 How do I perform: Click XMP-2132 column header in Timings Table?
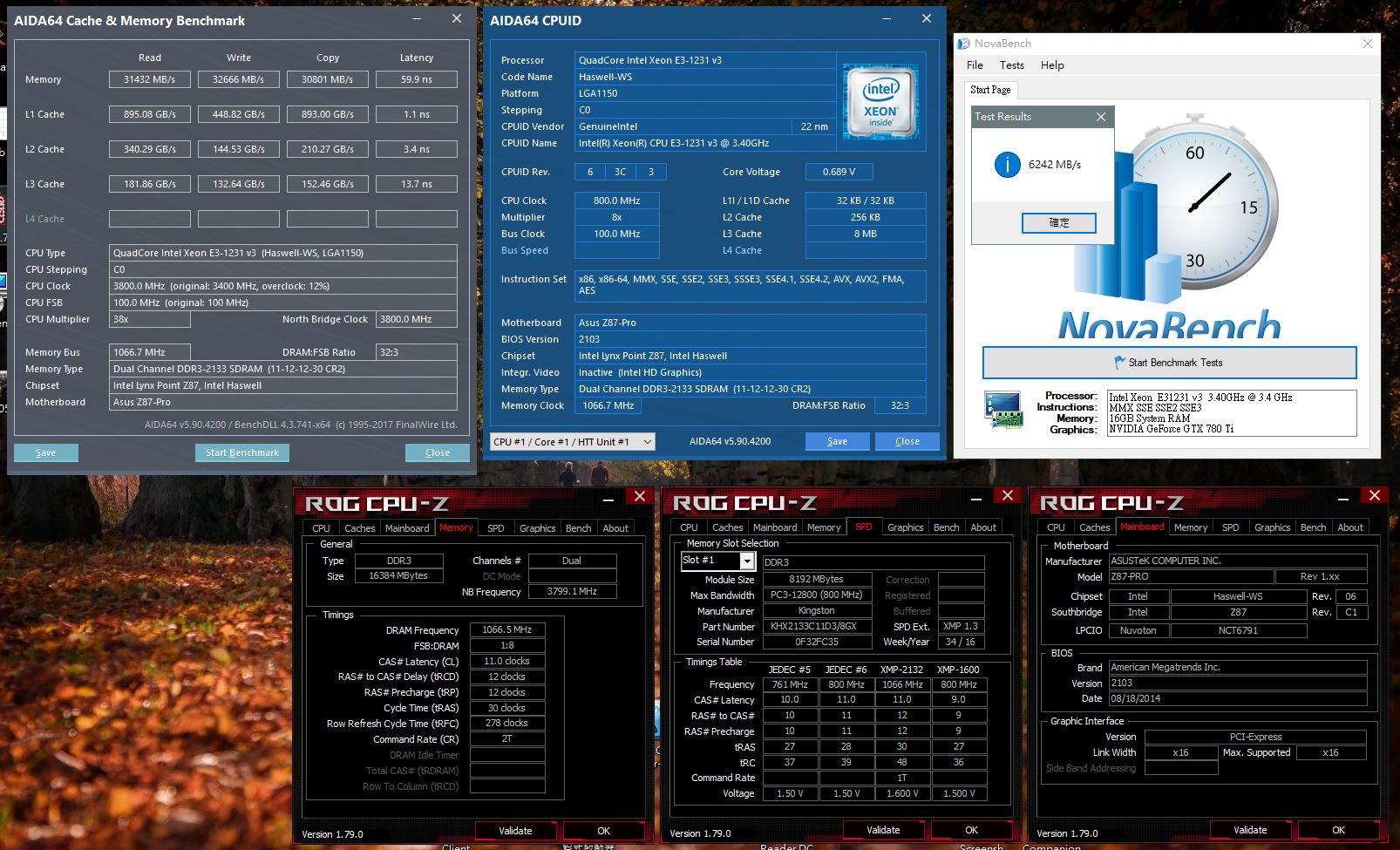(x=901, y=670)
